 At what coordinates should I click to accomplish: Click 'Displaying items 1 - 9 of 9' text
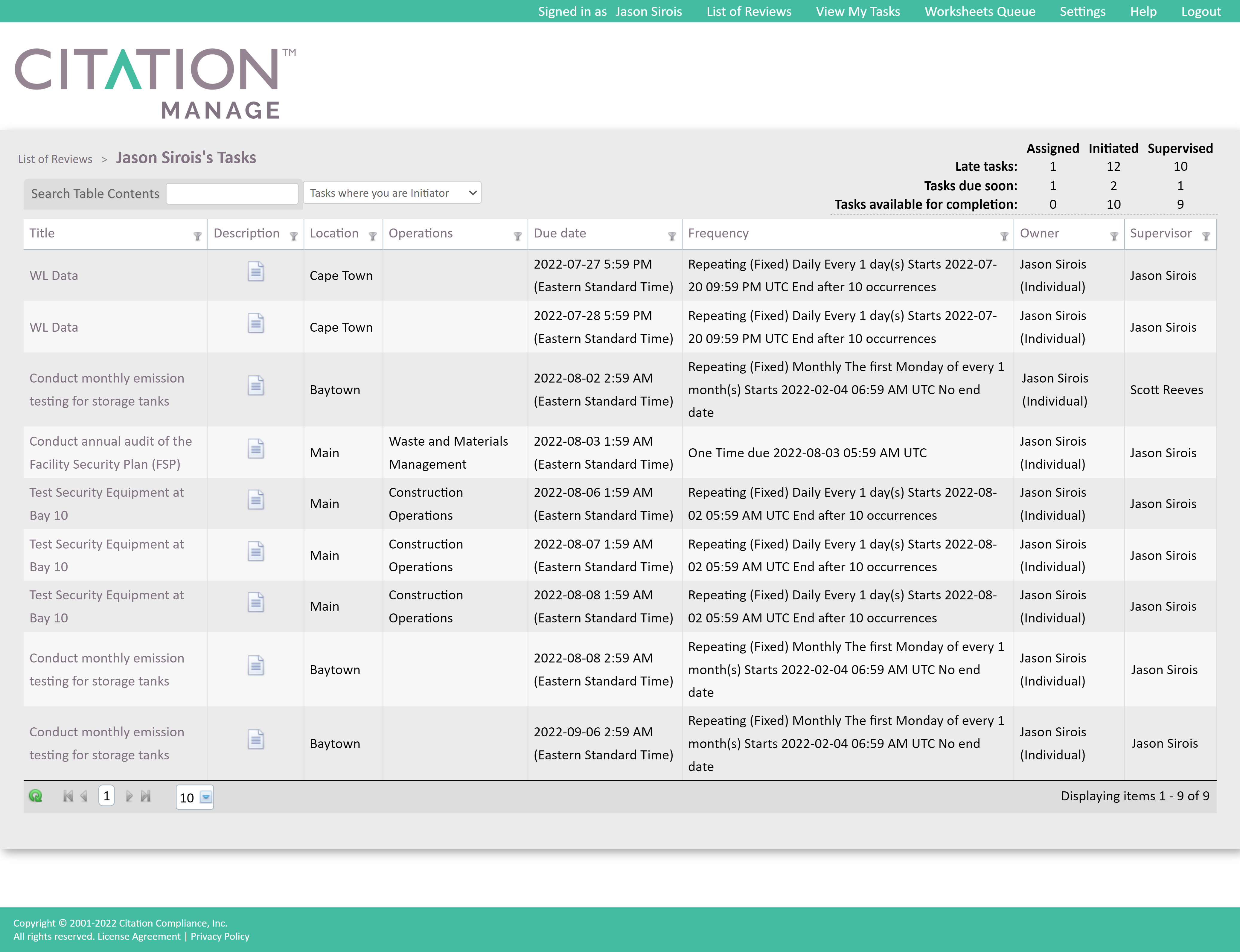click(1135, 796)
